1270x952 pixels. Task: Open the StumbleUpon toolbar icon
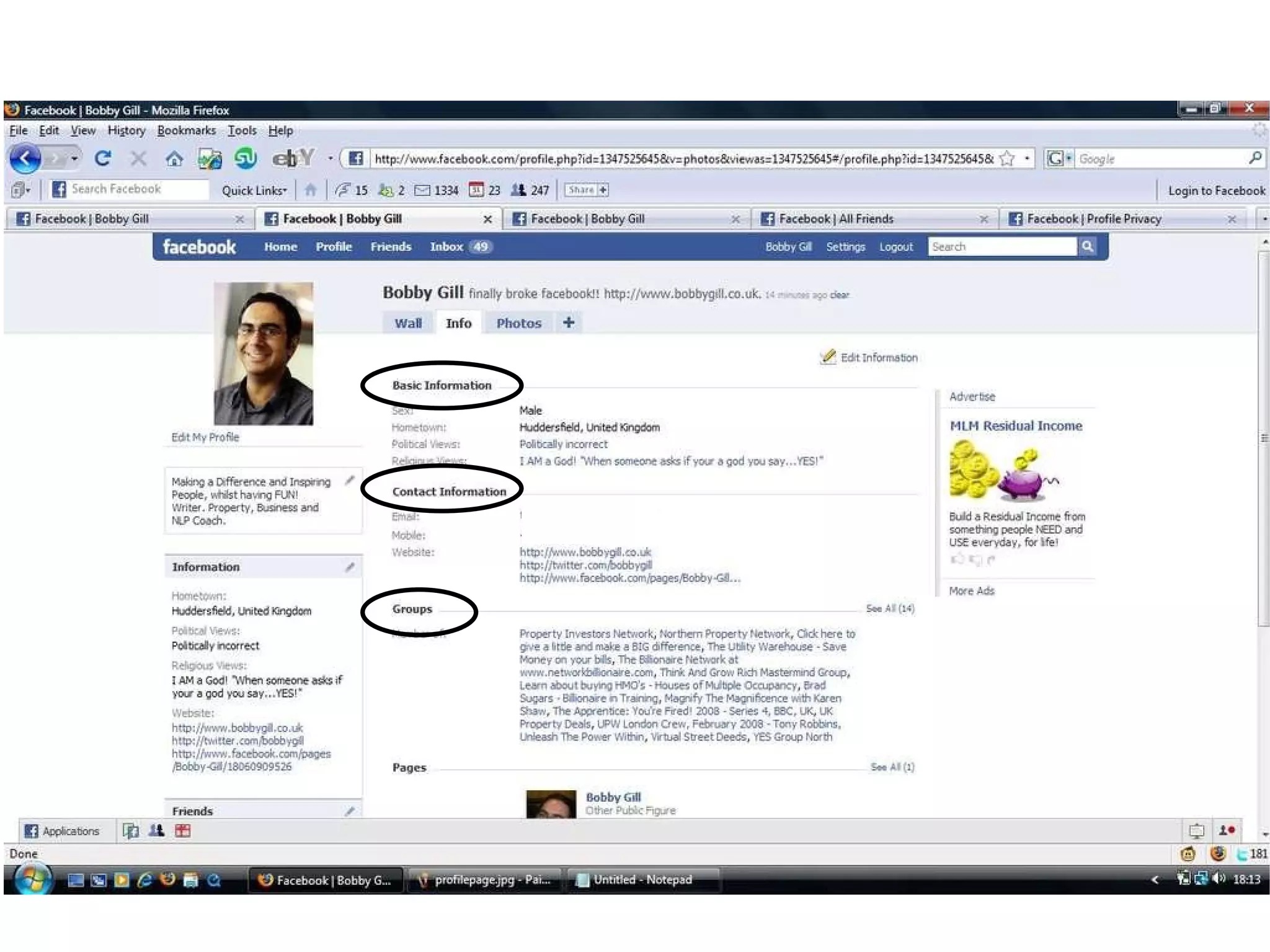coord(246,159)
